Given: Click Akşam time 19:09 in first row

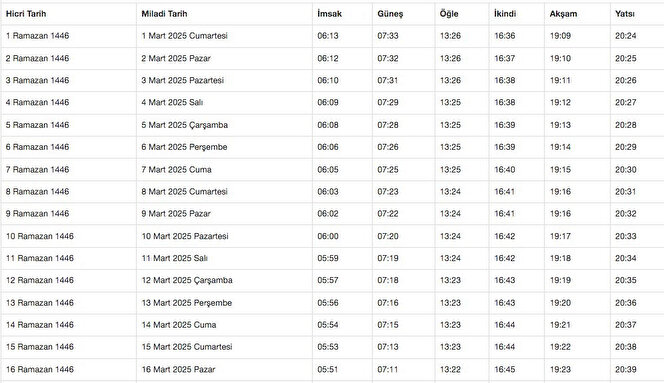Looking at the screenshot, I should coord(560,36).
